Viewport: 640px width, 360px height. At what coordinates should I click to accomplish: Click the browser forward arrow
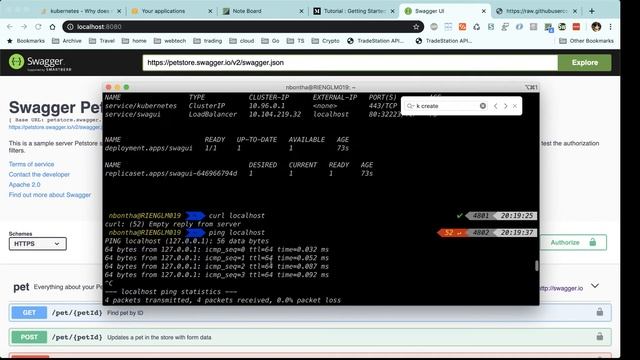tap(24, 27)
